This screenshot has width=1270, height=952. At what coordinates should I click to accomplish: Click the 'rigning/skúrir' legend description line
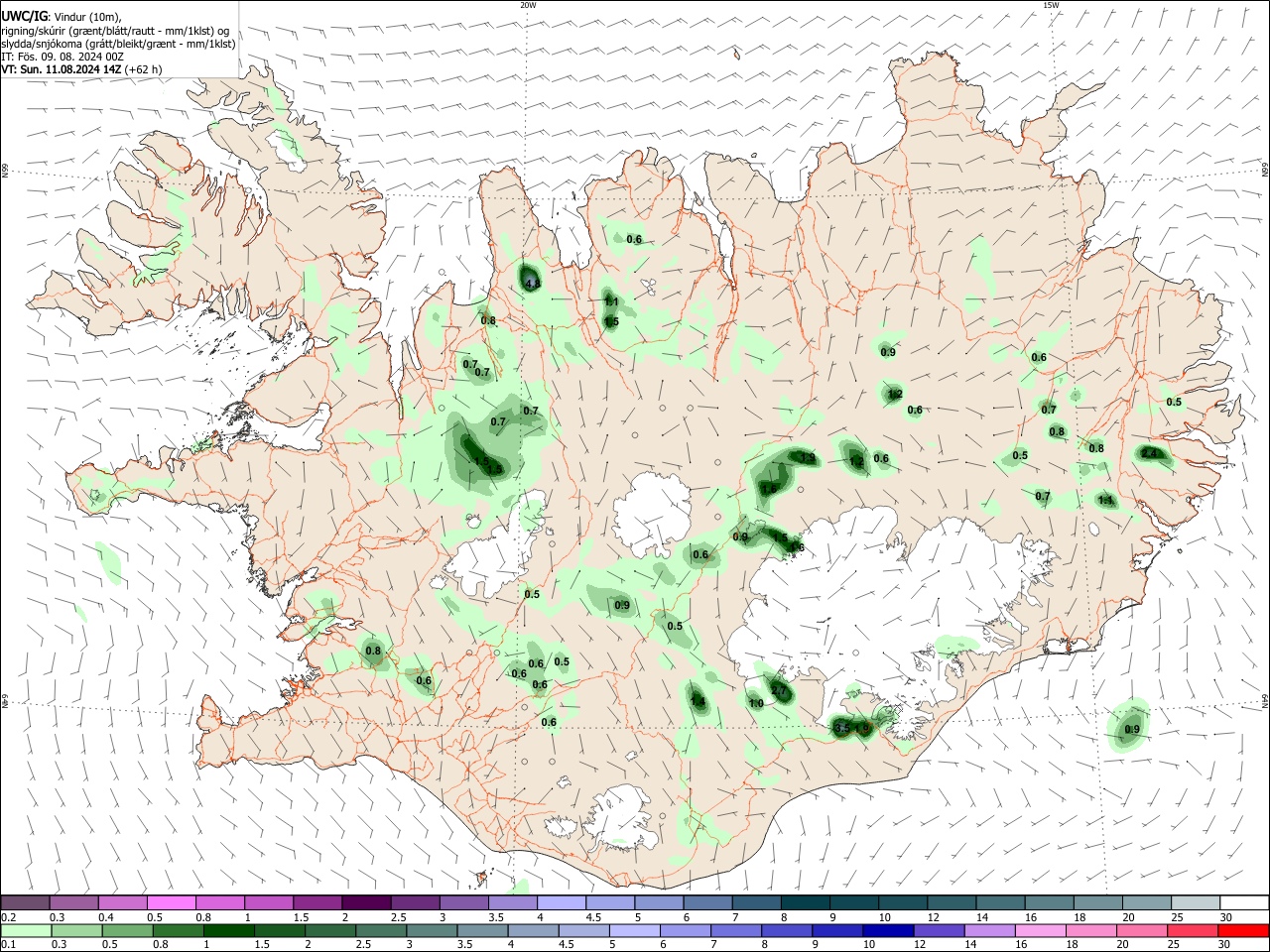pyautogui.click(x=115, y=31)
